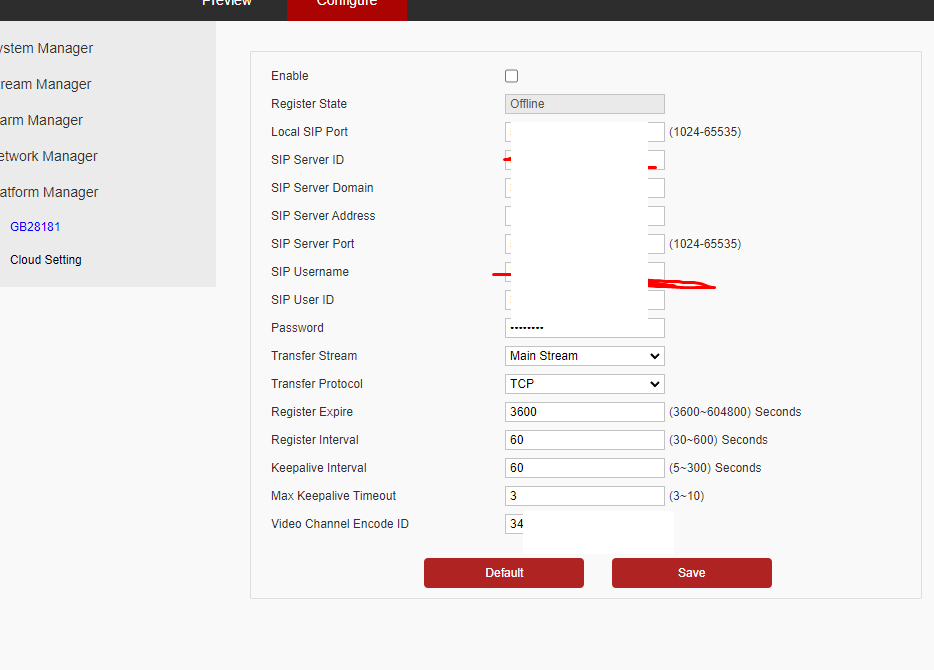Click the 'SIP Server Domain' label
Image resolution: width=934 pixels, height=670 pixels.
(322, 188)
